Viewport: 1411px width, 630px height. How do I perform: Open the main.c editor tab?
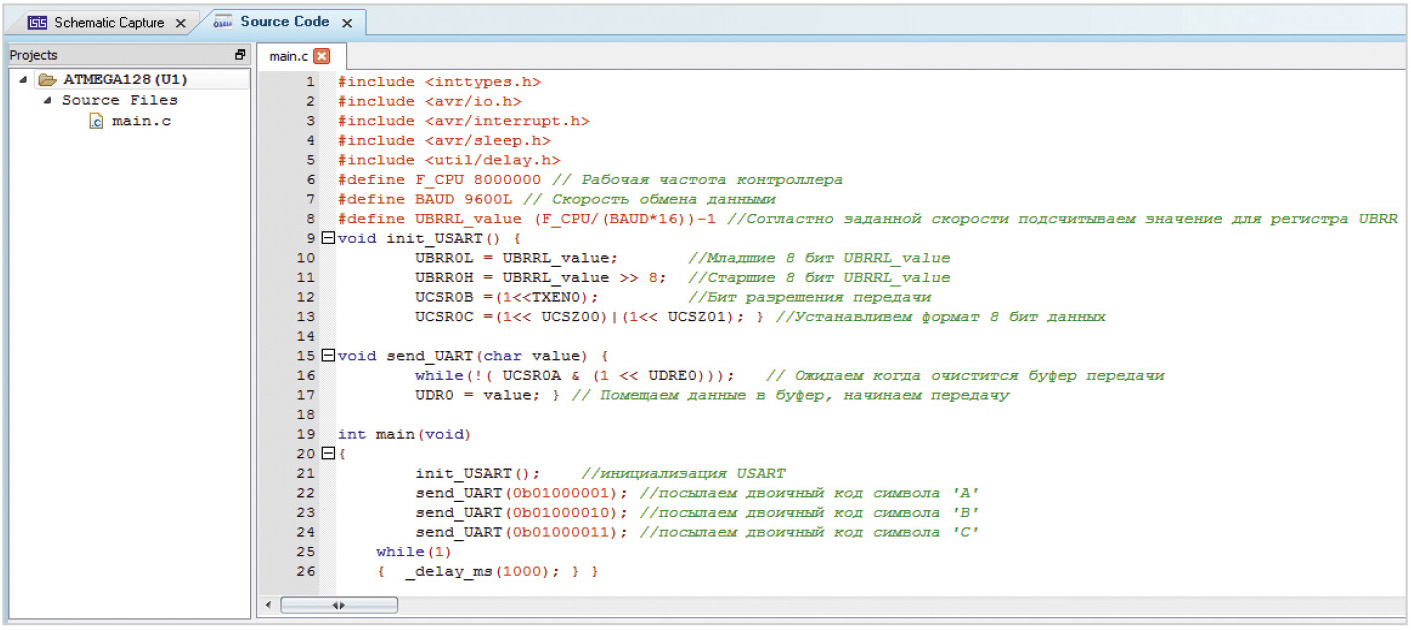point(288,56)
